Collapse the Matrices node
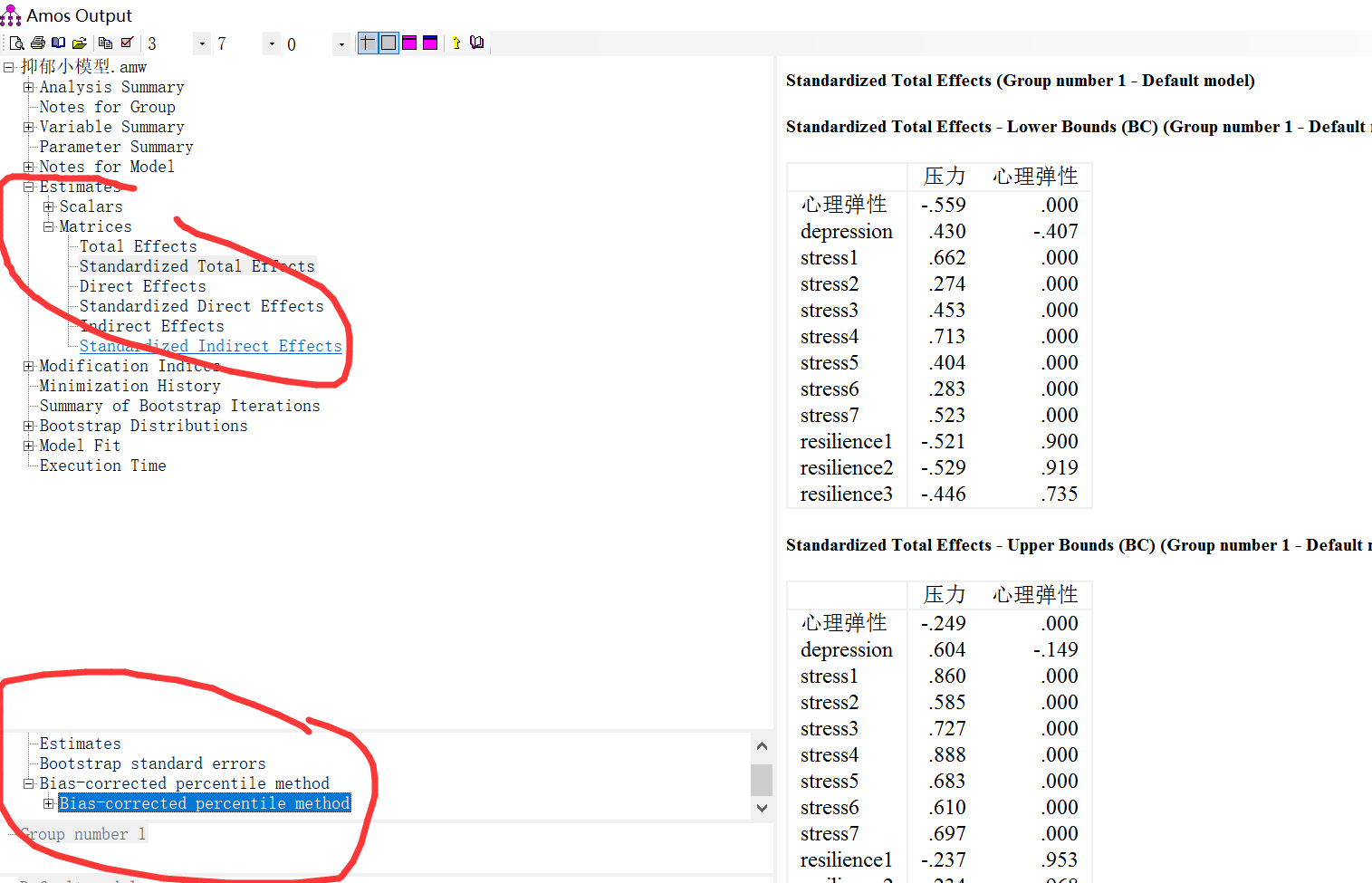1372x883 pixels. pyautogui.click(x=48, y=226)
